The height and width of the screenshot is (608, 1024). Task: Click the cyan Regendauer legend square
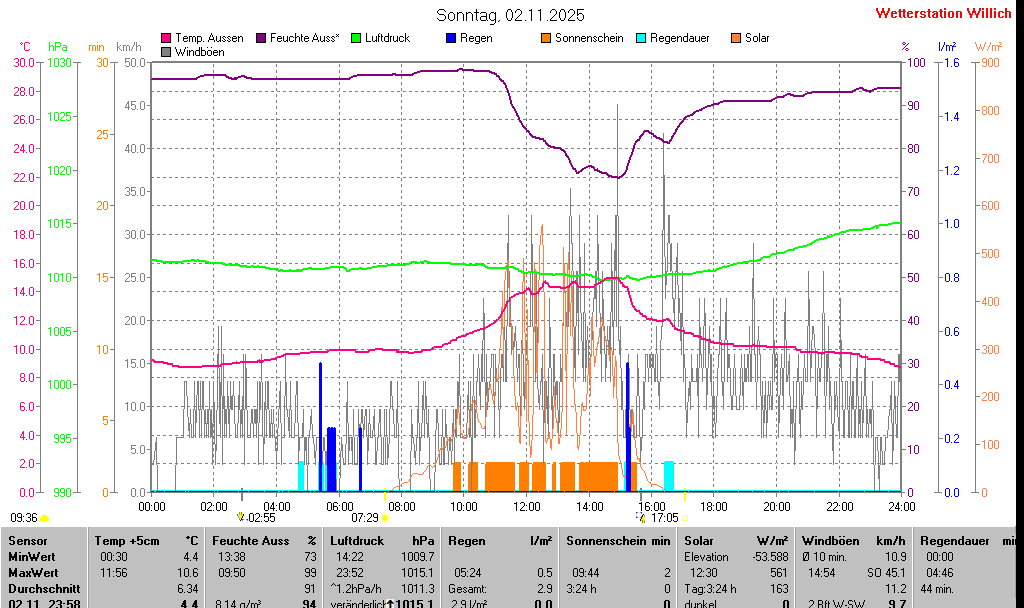click(641, 38)
